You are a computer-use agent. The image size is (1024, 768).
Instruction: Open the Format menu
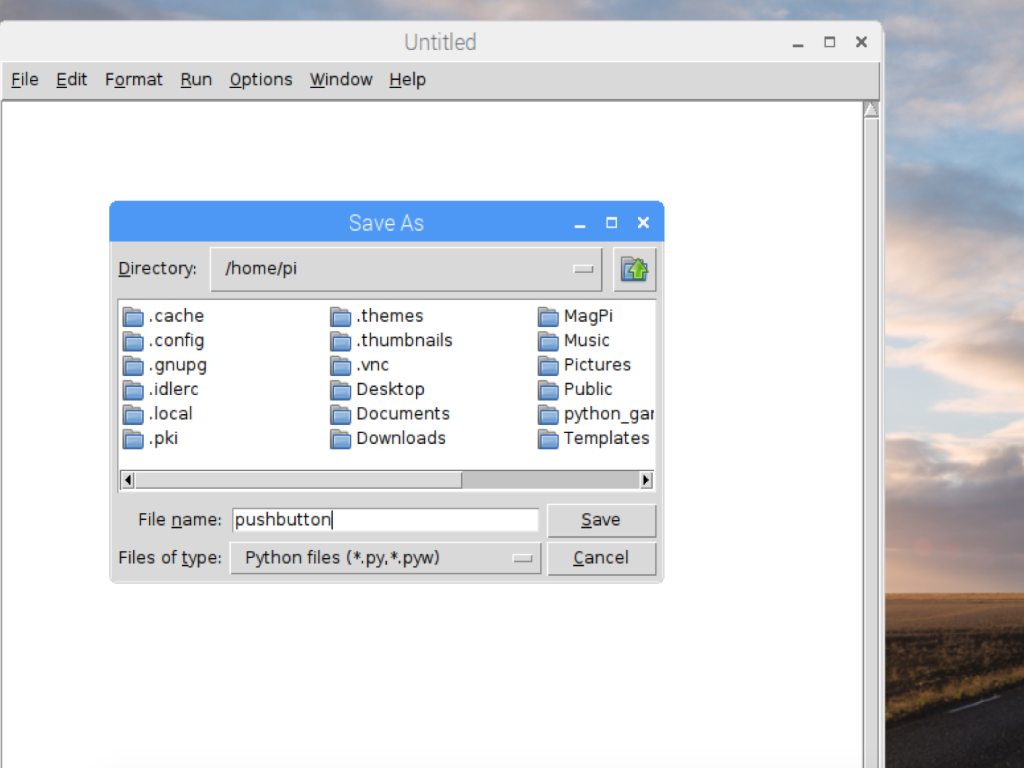click(133, 80)
